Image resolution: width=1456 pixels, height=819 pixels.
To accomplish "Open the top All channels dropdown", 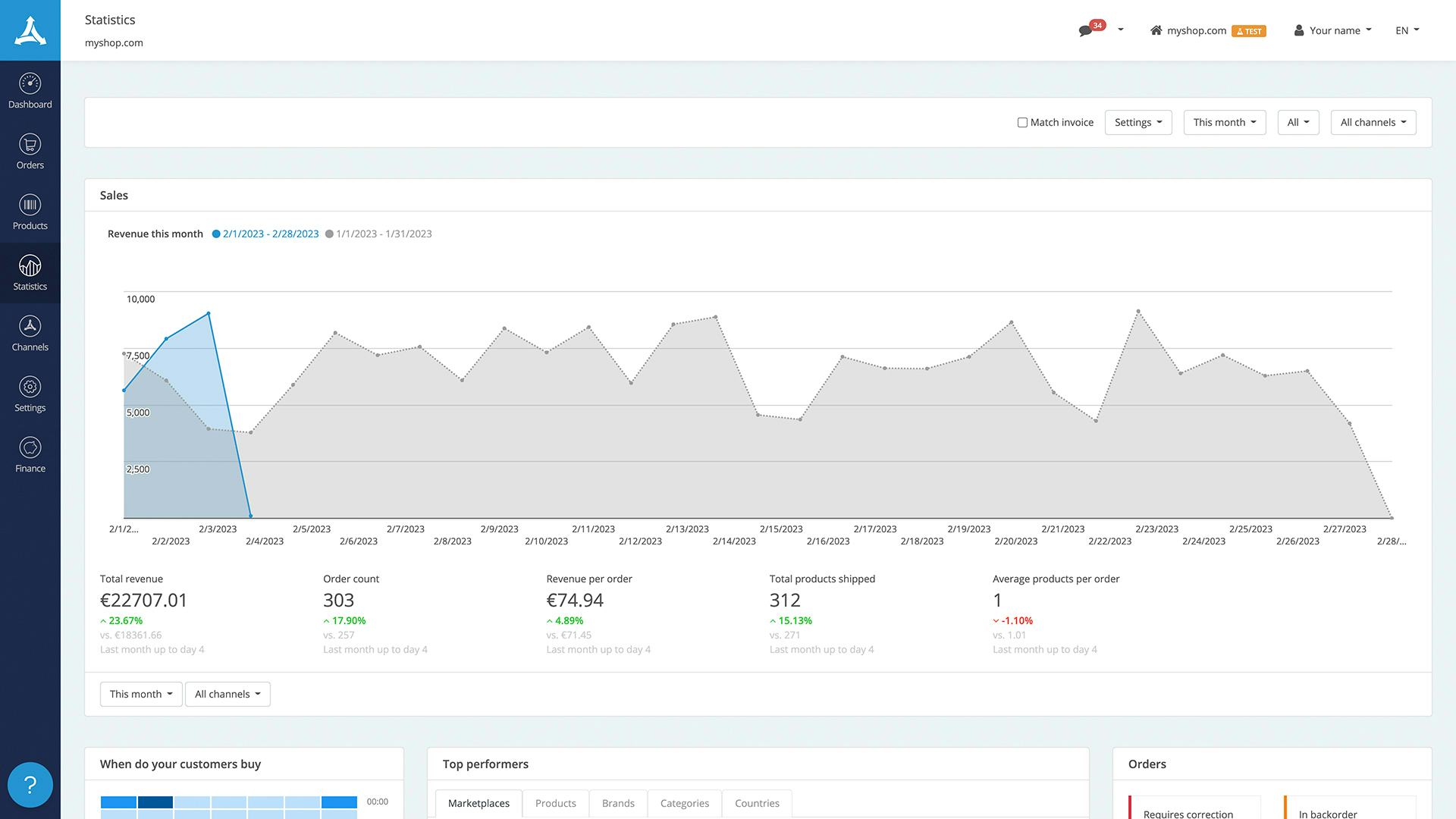I will tap(1373, 123).
